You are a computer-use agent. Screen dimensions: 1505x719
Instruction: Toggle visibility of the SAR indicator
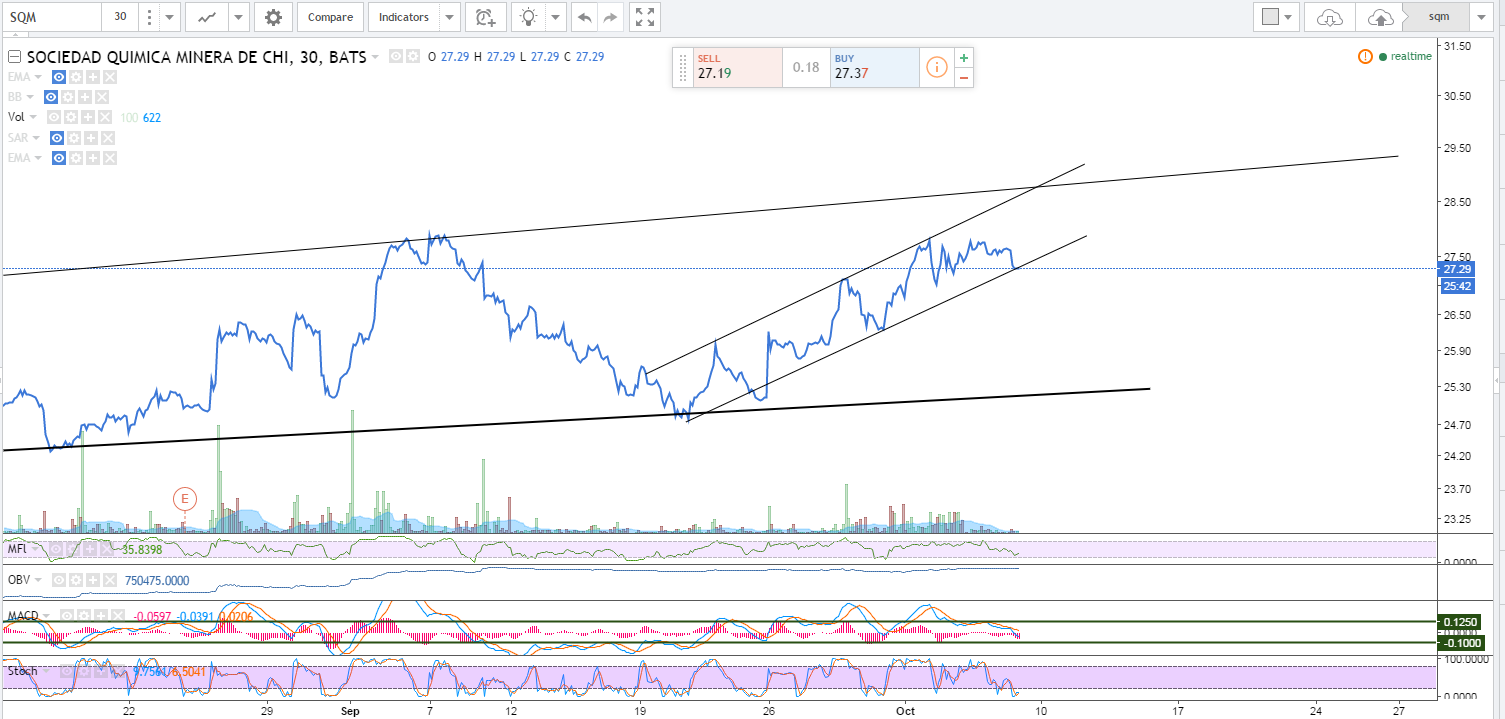[58, 137]
